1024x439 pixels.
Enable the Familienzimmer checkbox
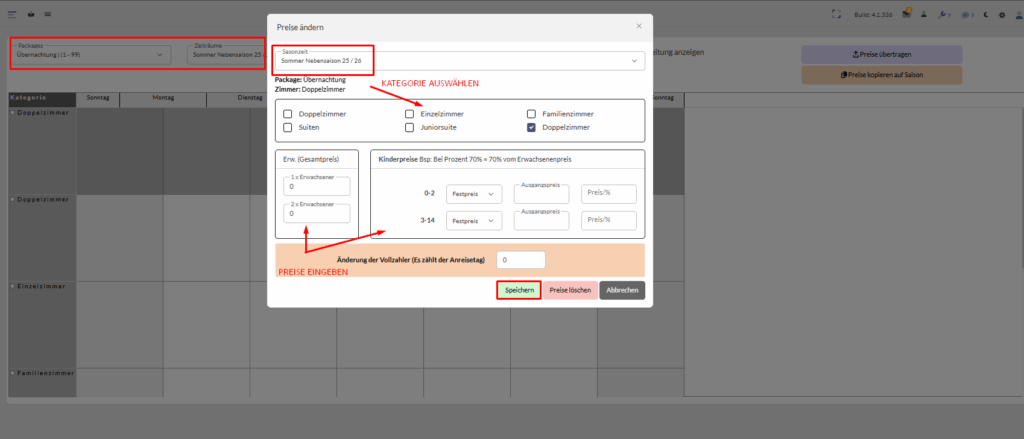point(531,114)
